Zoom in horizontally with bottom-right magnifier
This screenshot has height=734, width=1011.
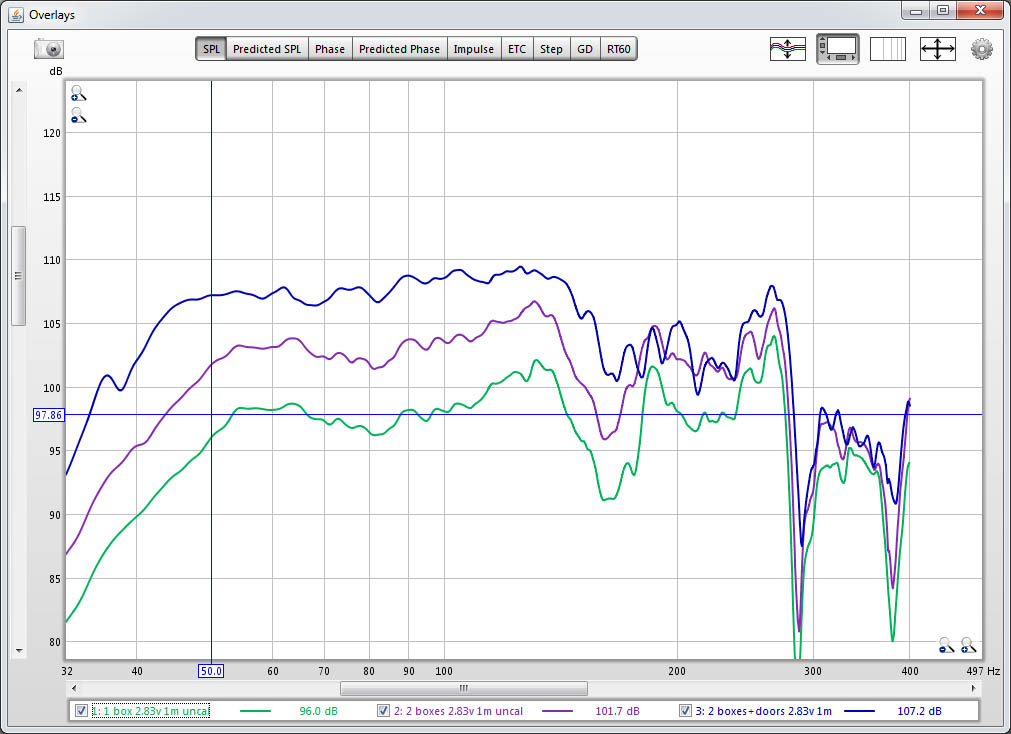tap(967, 645)
